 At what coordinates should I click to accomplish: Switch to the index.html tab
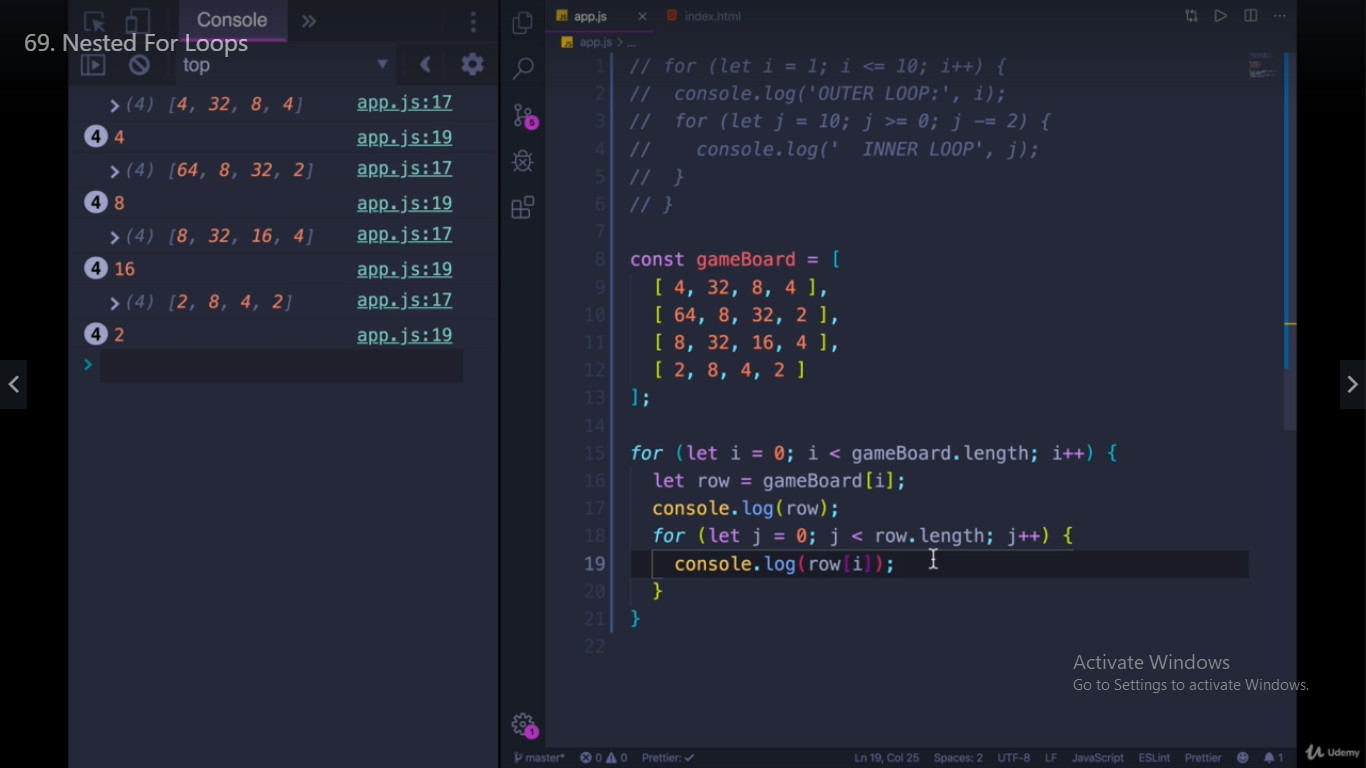[712, 15]
